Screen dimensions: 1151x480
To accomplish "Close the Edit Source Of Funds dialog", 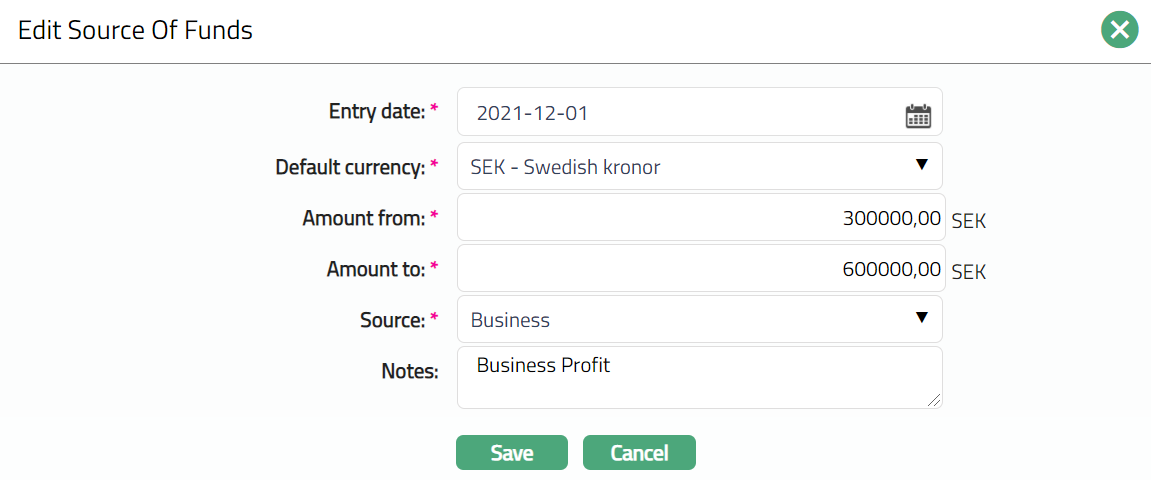I will pyautogui.click(x=1120, y=30).
